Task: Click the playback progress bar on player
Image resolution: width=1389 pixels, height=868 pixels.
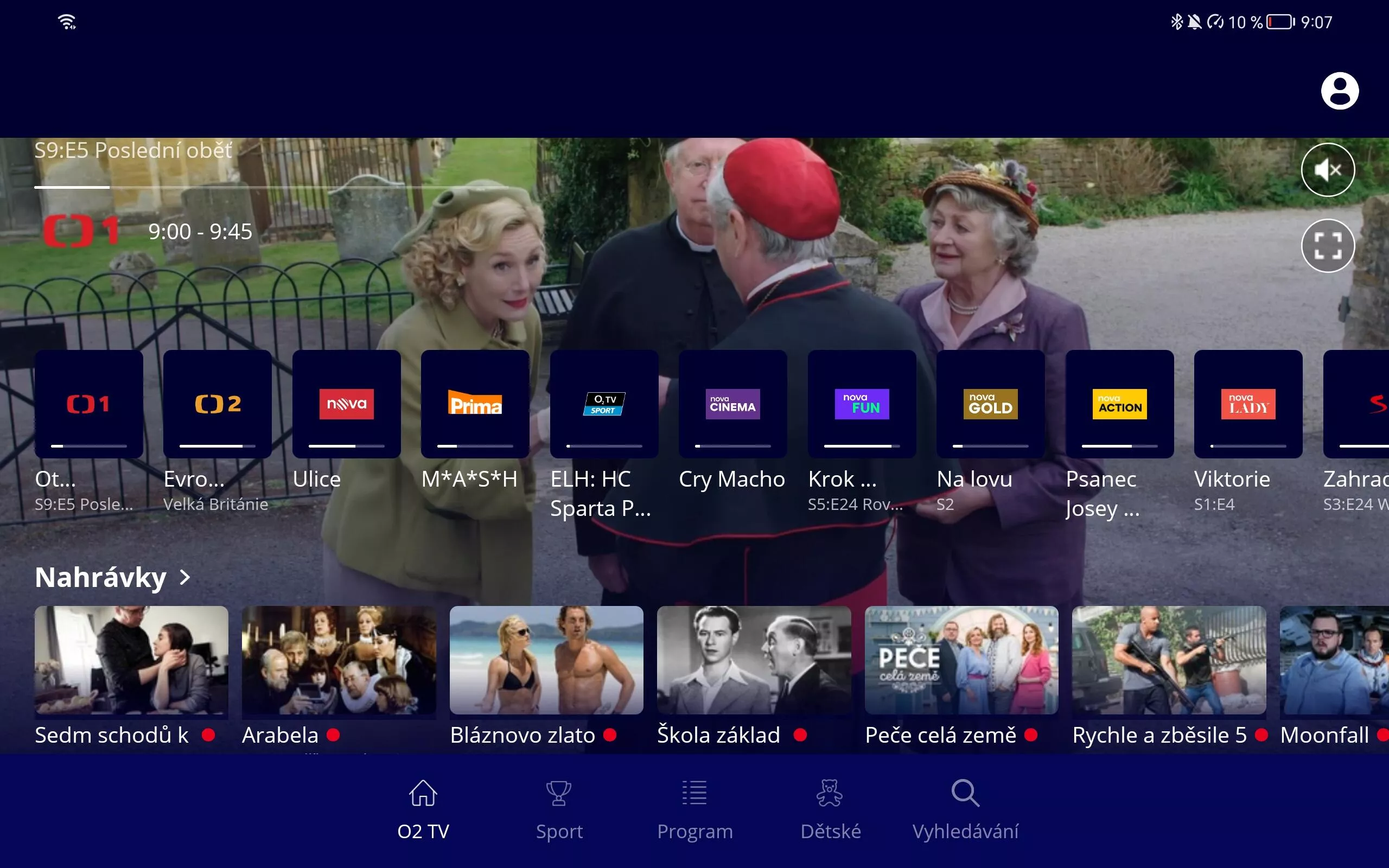Action: 271,187
